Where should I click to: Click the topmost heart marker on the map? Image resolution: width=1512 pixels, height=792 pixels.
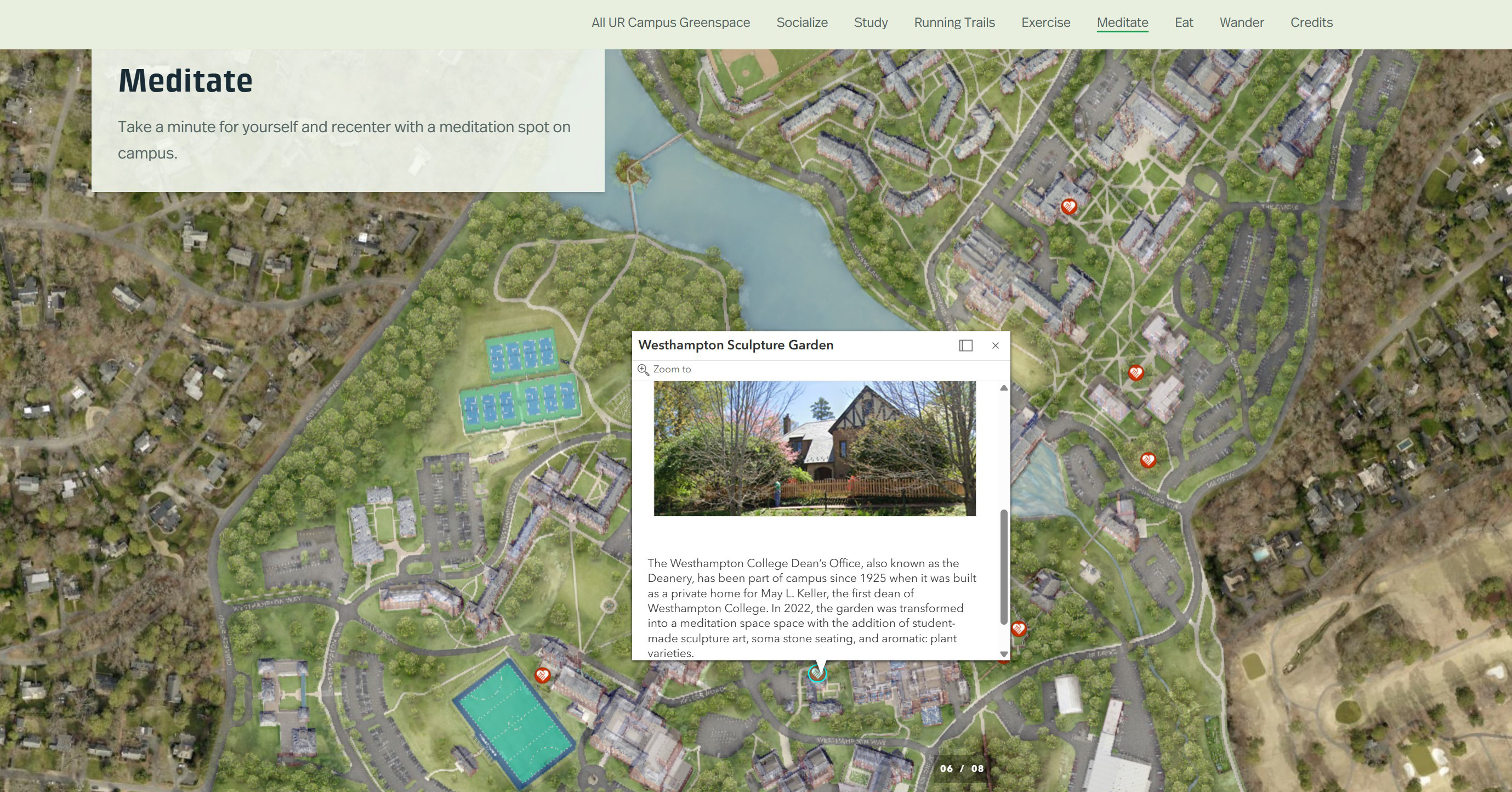(1069, 207)
